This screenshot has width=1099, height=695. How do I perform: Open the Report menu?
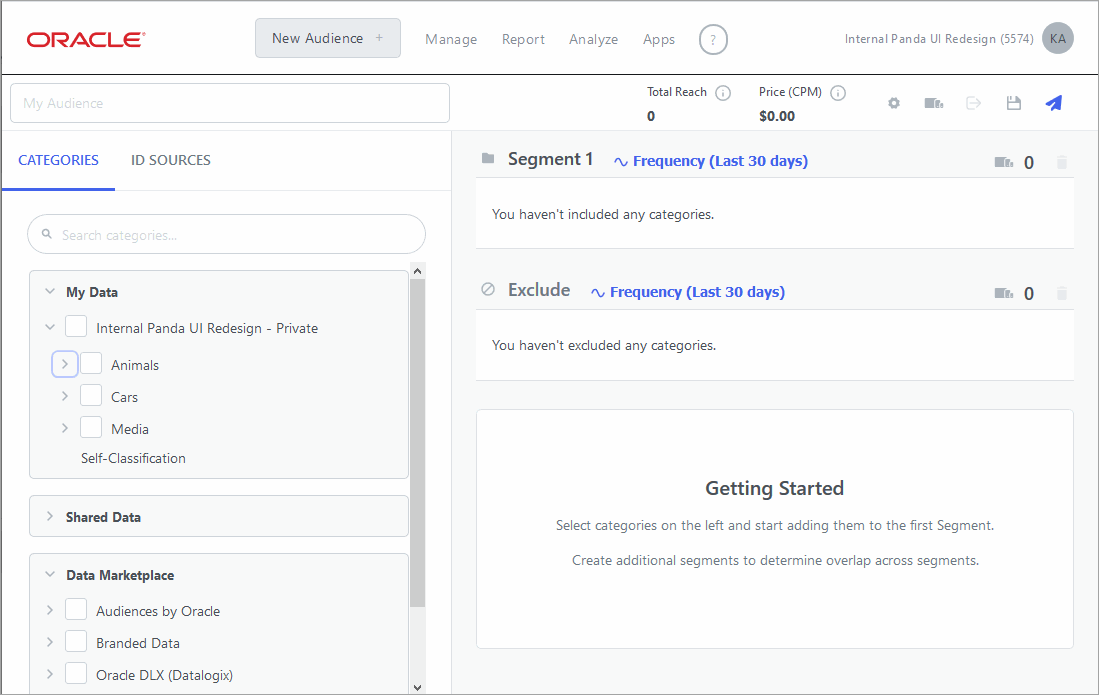tap(523, 39)
